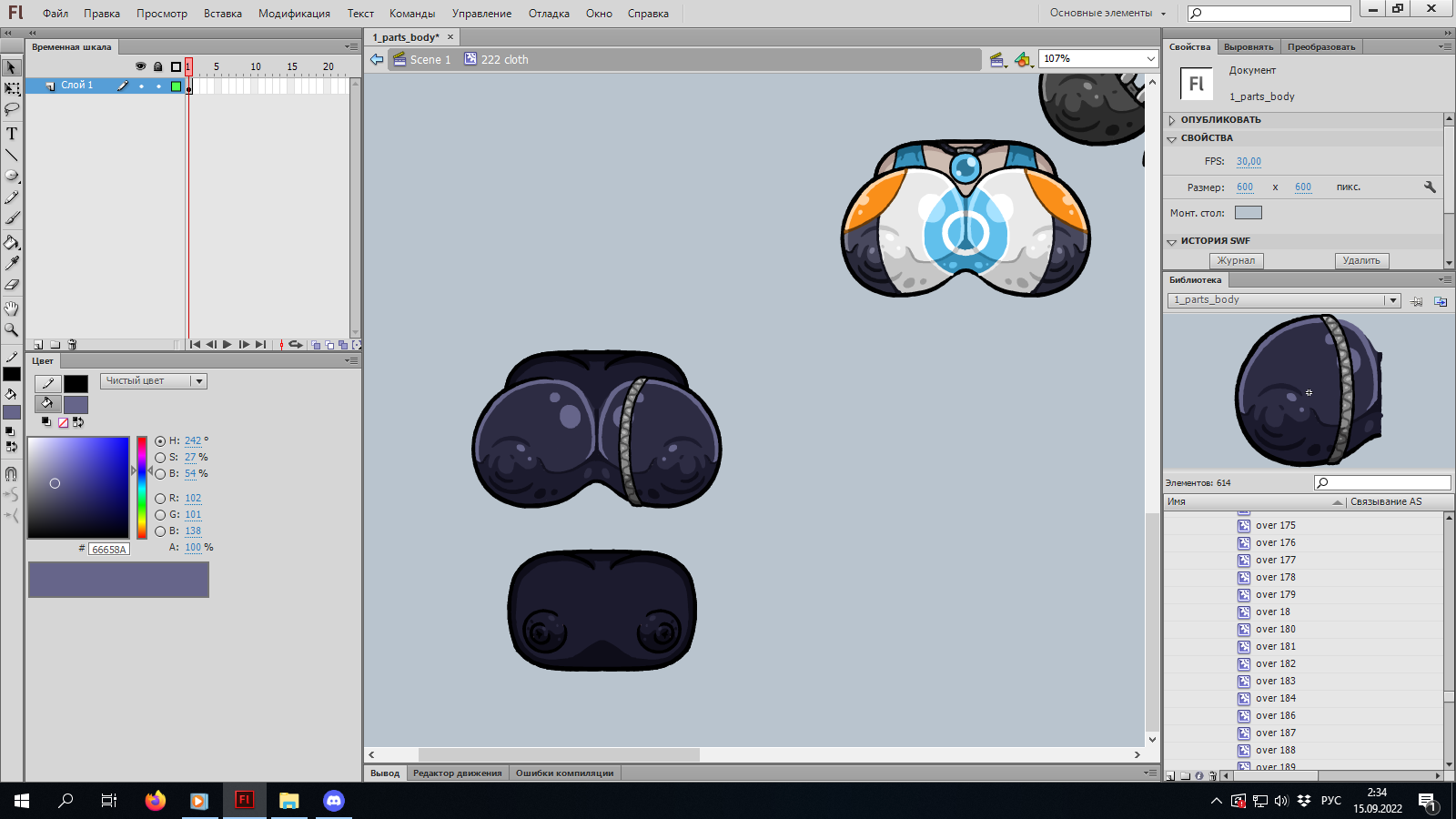This screenshot has width=1456, height=819.
Task: Toggle outline mode for layer Слой 1
Action: 176,86
